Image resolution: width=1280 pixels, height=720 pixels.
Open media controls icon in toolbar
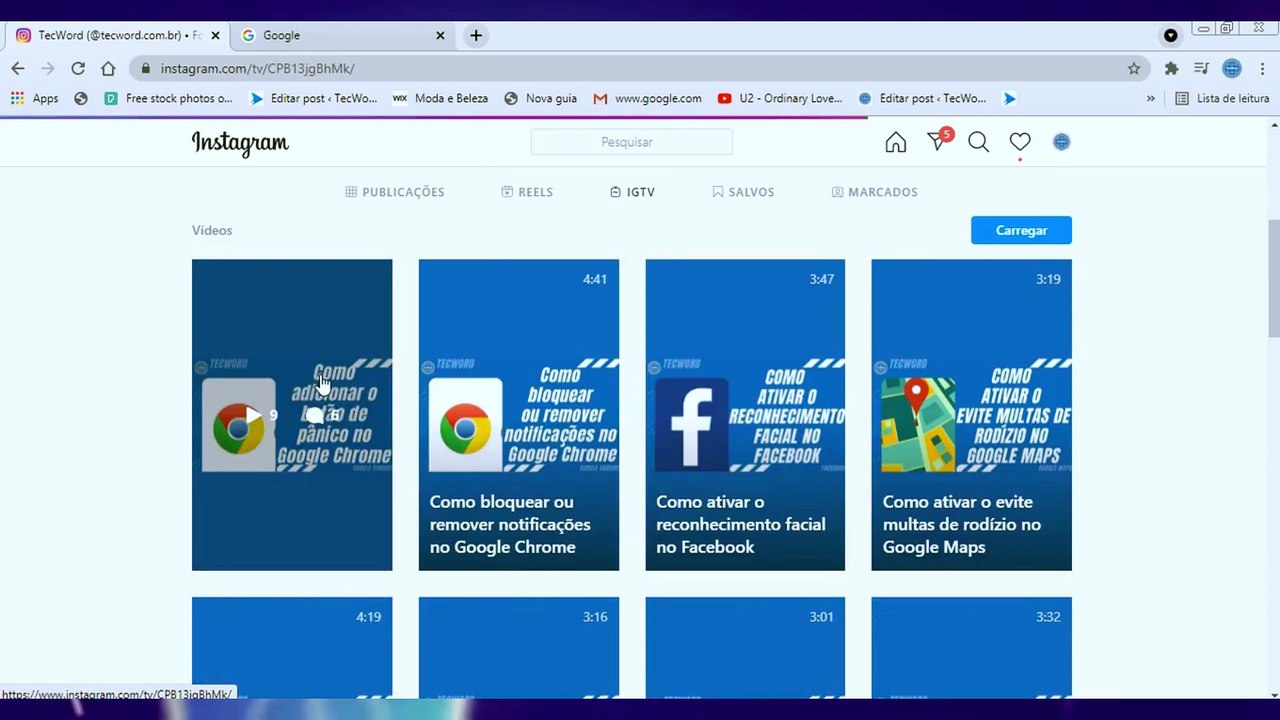click(1201, 68)
